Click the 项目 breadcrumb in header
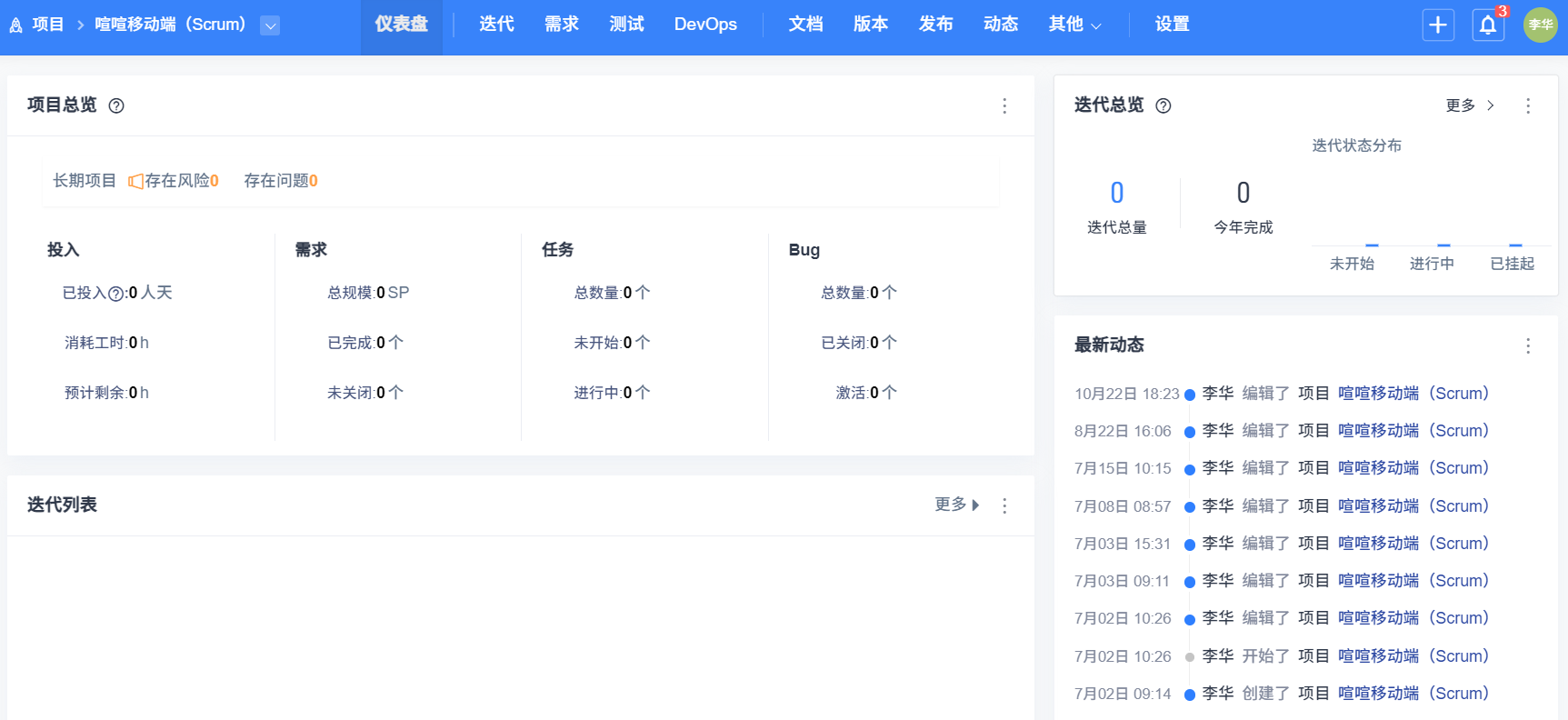1568x720 pixels. click(47, 25)
